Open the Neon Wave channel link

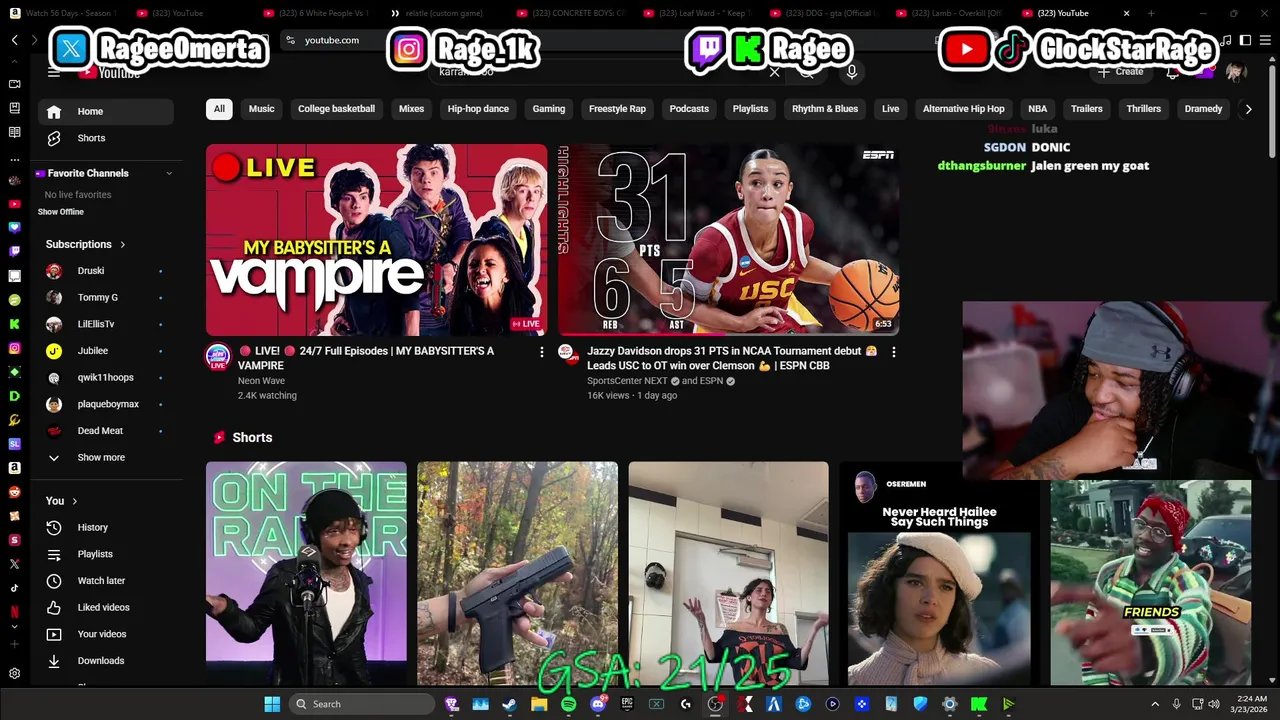[261, 381]
